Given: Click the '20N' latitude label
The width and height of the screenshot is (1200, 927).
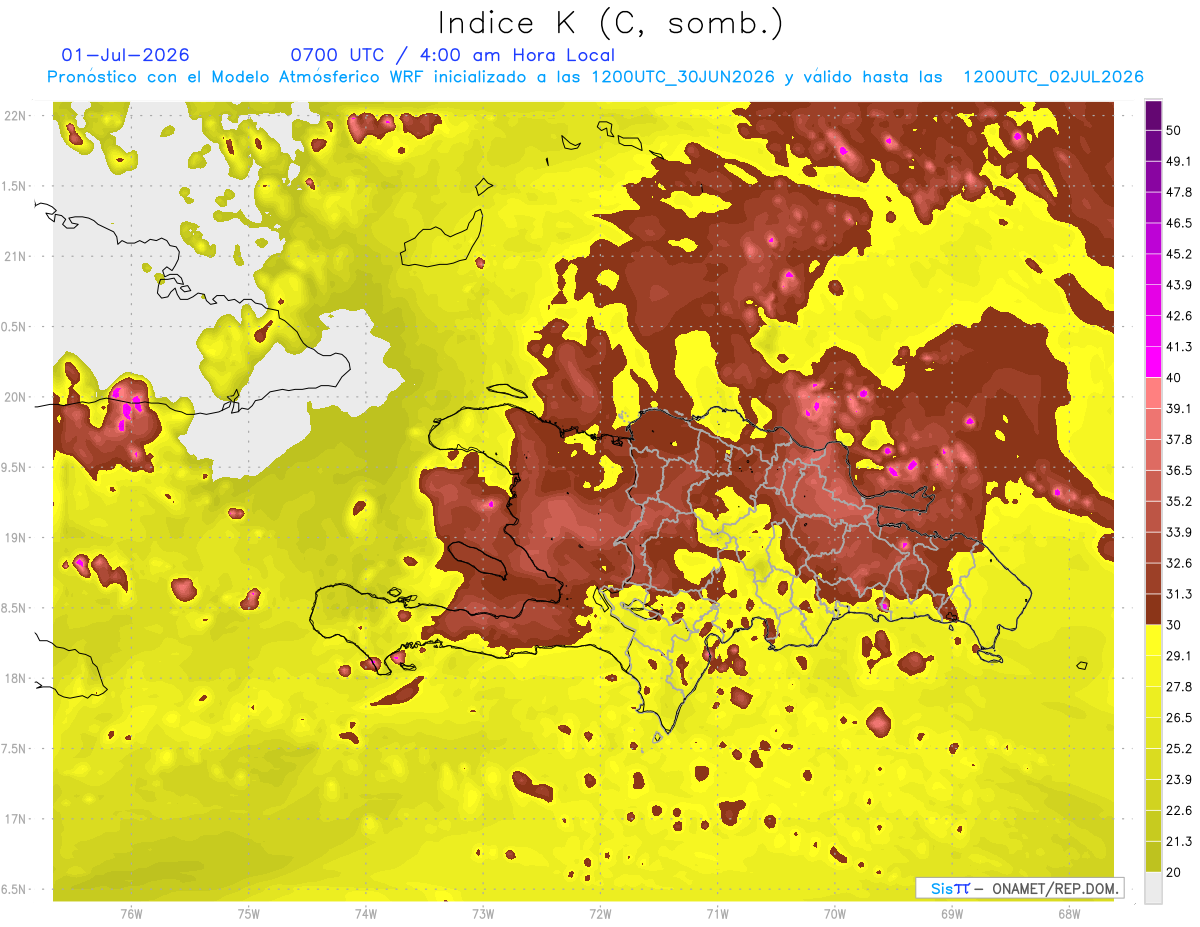Looking at the screenshot, I should tap(17, 397).
